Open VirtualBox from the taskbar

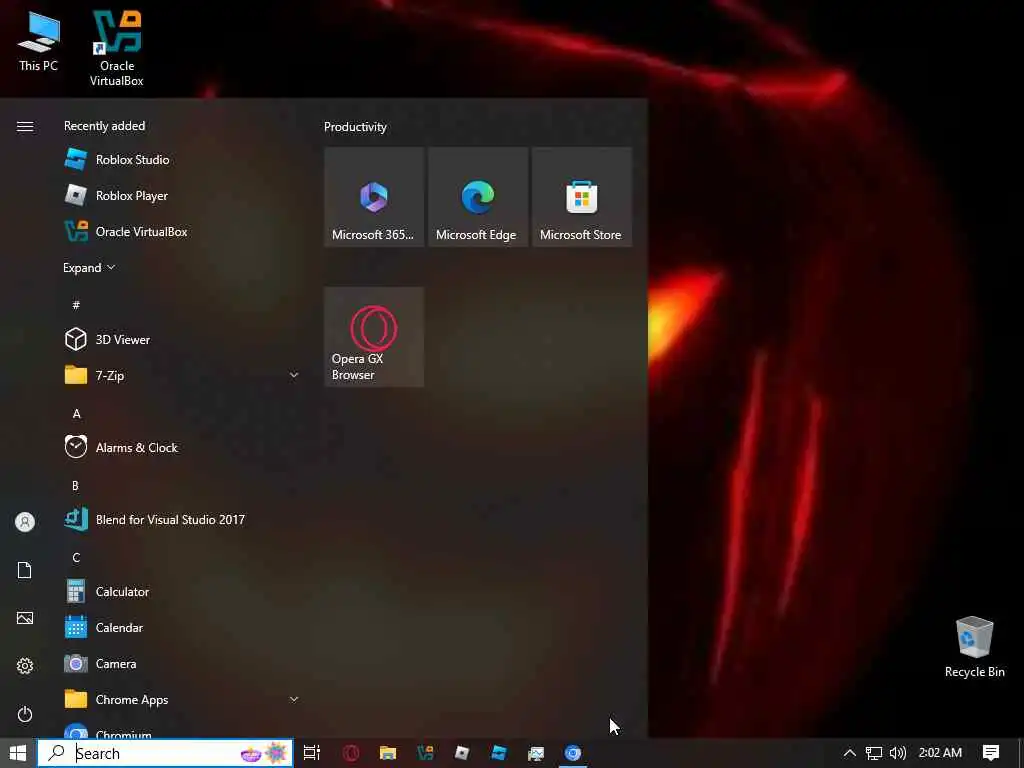pos(425,753)
